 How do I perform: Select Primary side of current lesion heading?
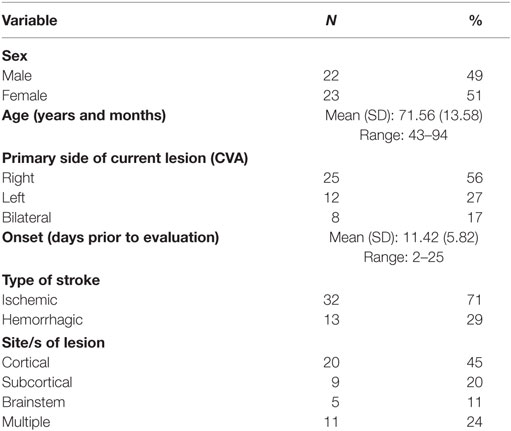(x=125, y=158)
